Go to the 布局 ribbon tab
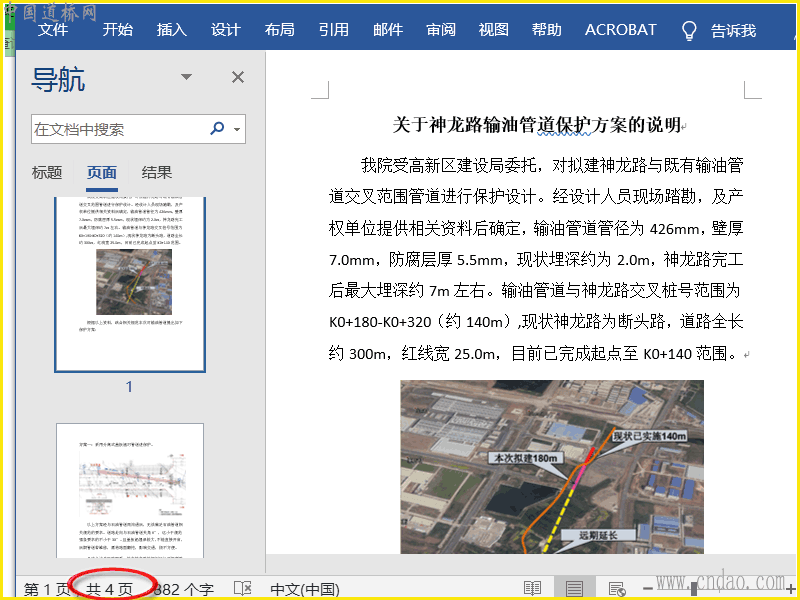The width and height of the screenshot is (800, 600). pyautogui.click(x=280, y=30)
